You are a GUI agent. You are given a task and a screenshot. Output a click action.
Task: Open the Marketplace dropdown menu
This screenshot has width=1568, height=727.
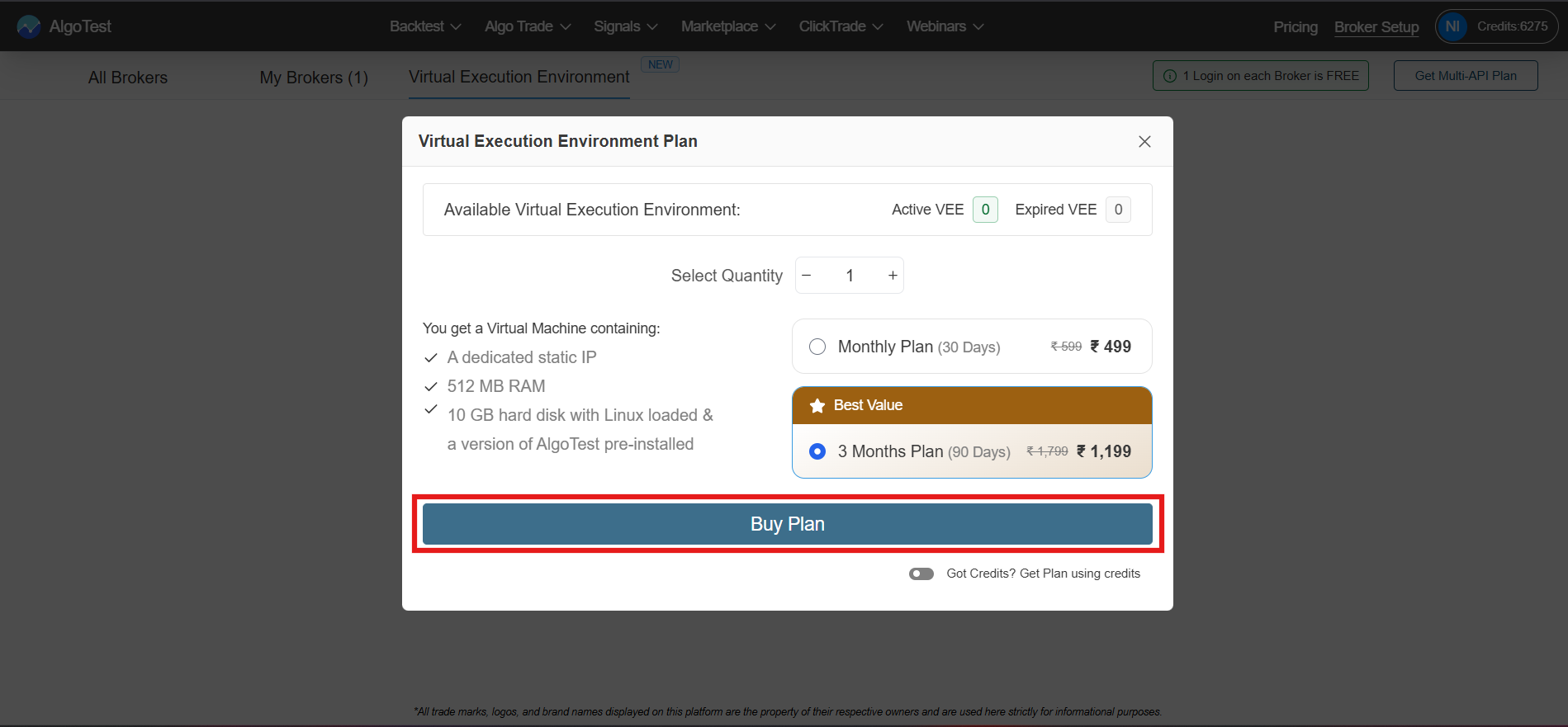tap(727, 26)
